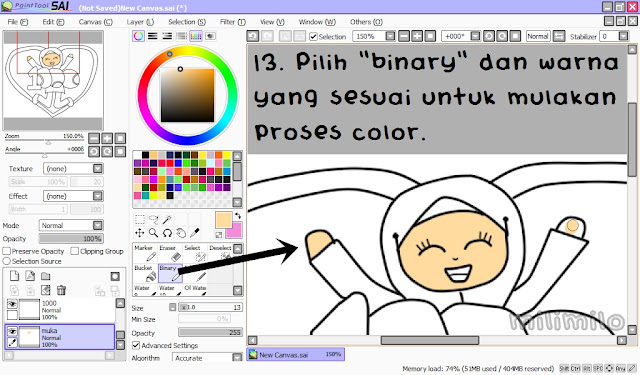The width and height of the screenshot is (640, 375).
Task: Activate the move tool
Action: click(x=140, y=233)
